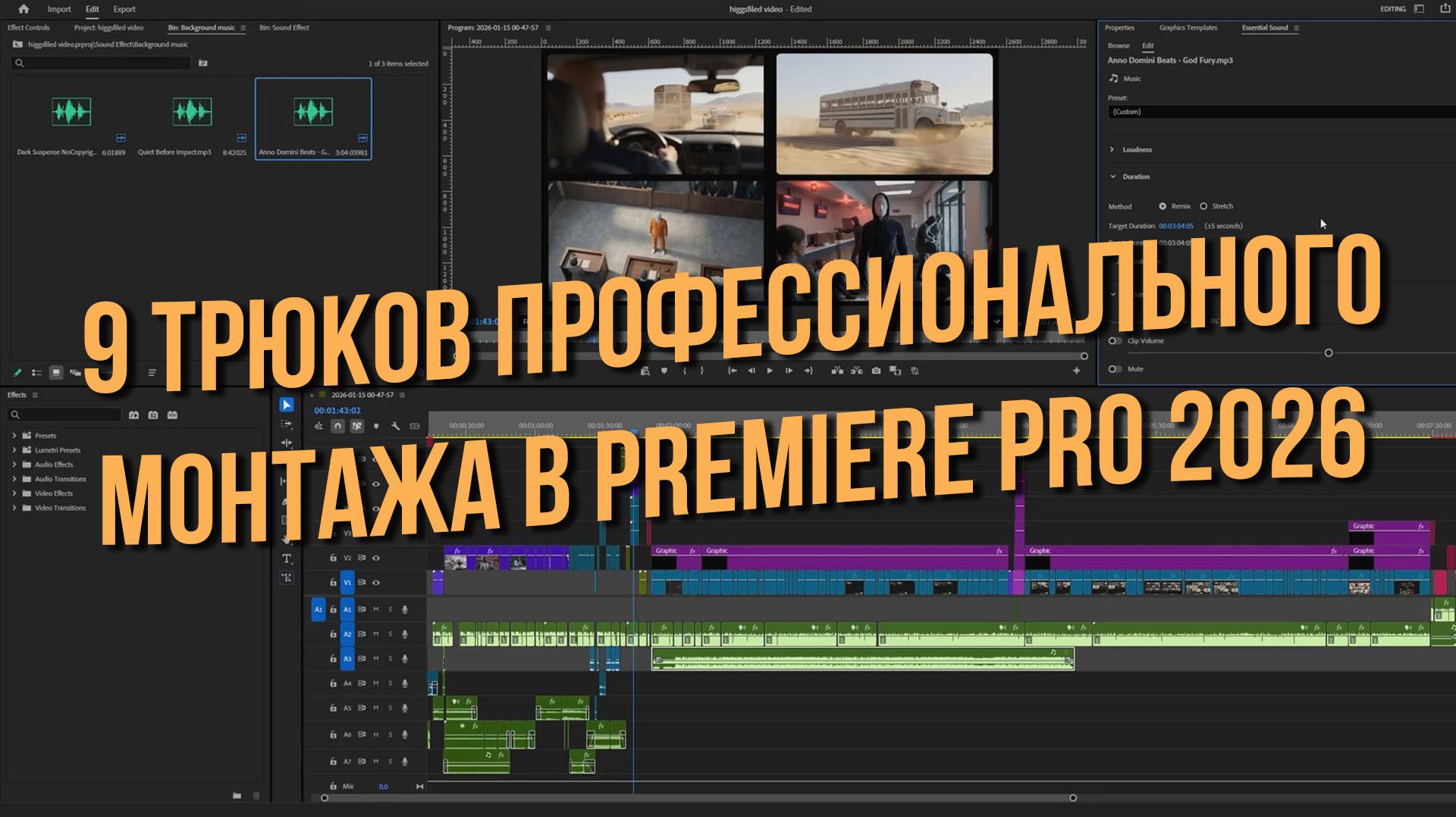Open the workspaces icon next to EDITING
Viewport: 1456px width, 817px height.
[1419, 9]
